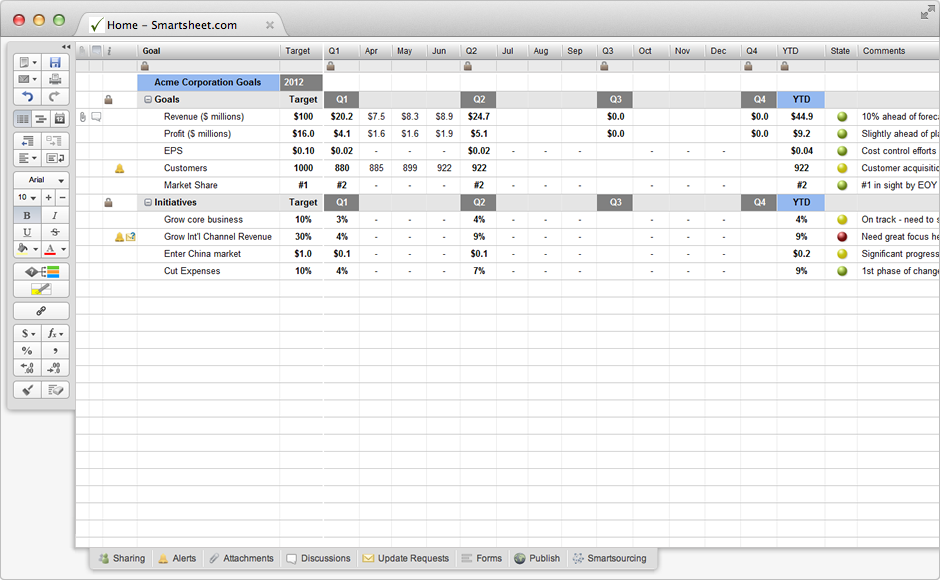Open the font size 10 dropdown
The width and height of the screenshot is (940, 580).
coord(27,198)
